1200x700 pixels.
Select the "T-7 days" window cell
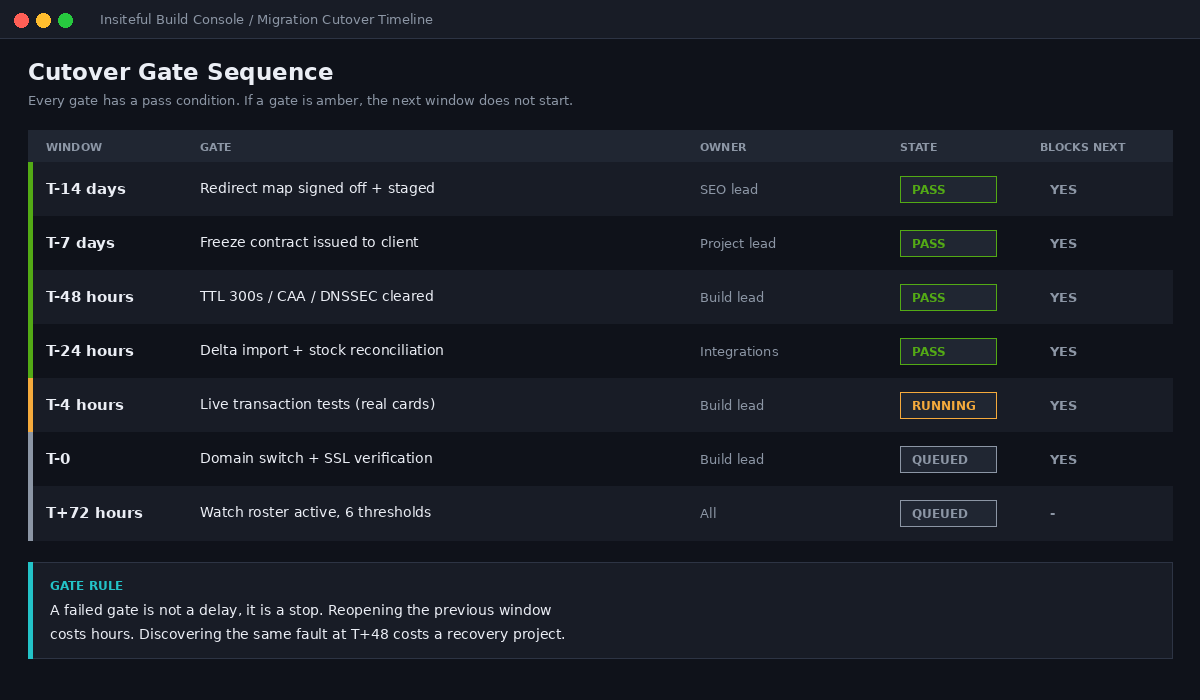pyautogui.click(x=80, y=243)
